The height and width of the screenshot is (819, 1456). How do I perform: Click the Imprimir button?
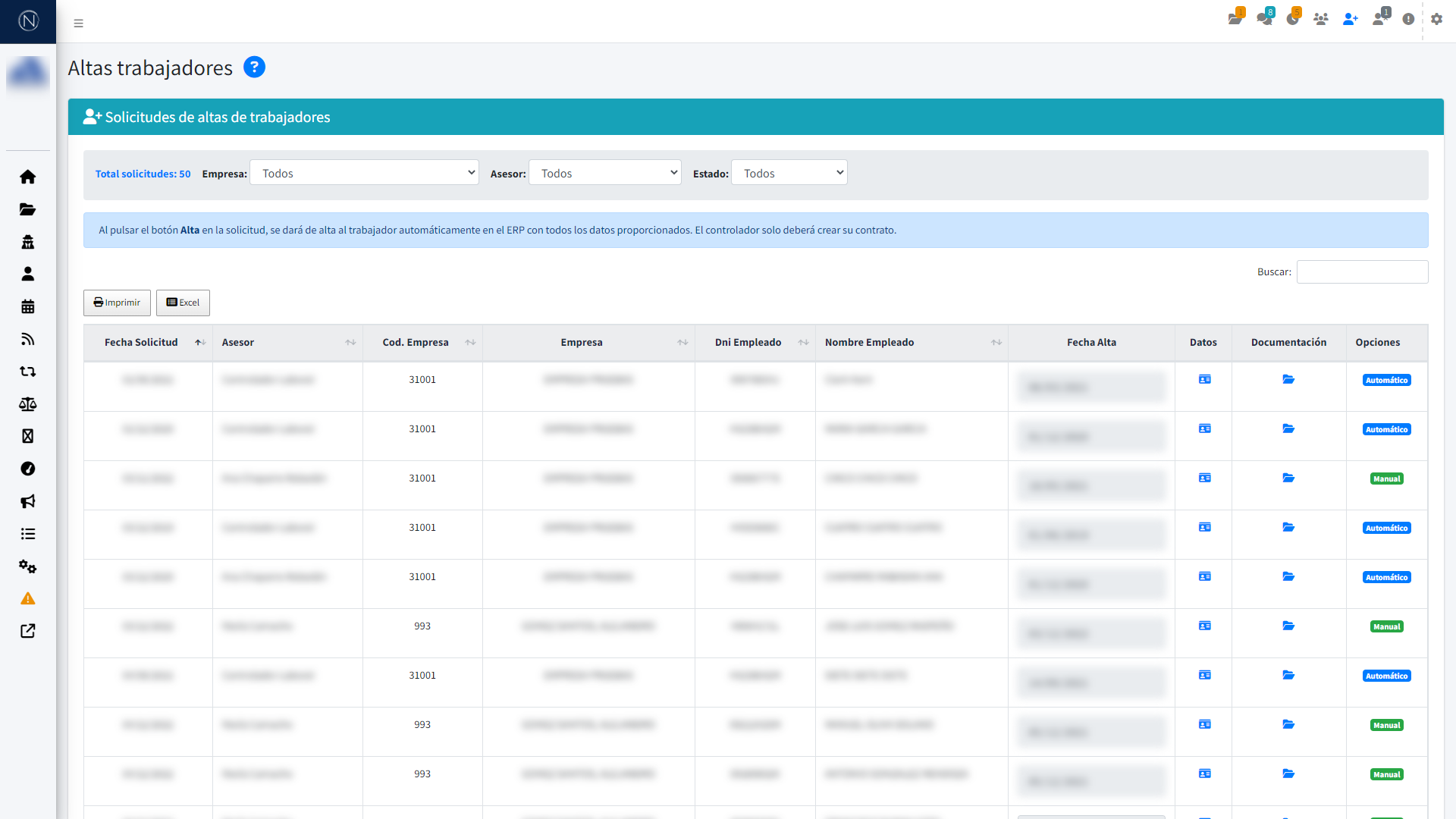pos(117,303)
